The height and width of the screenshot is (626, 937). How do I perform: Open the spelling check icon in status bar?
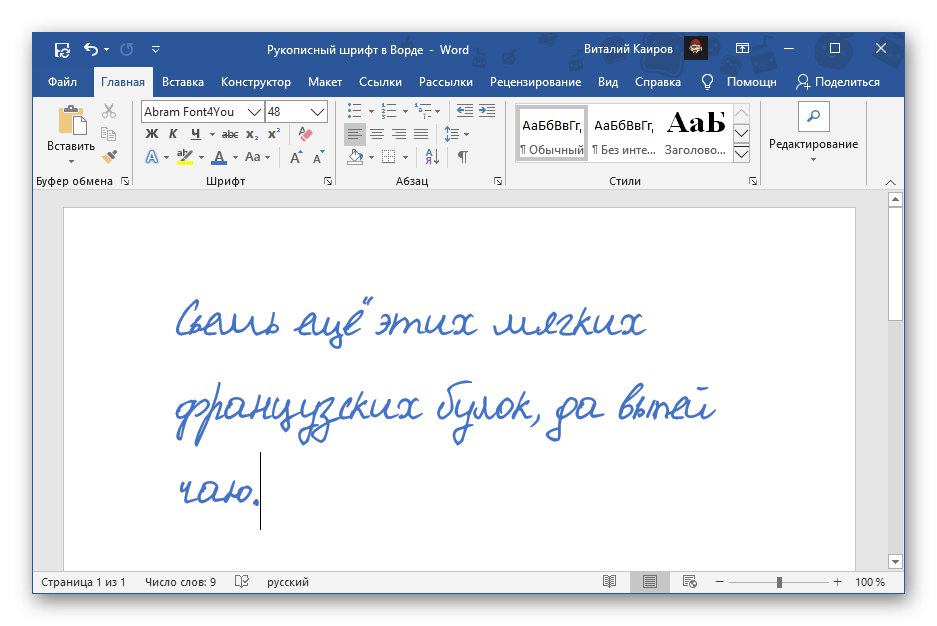click(x=241, y=581)
